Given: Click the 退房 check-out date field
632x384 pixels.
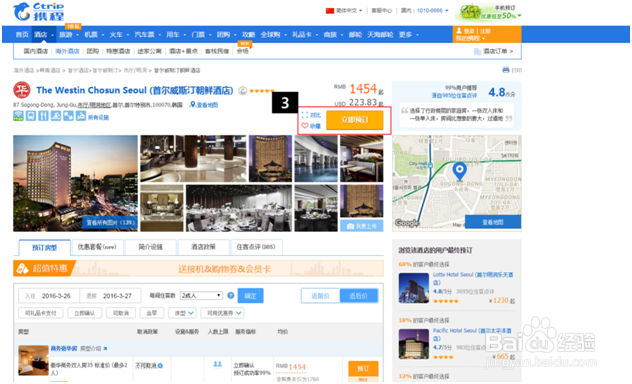Looking at the screenshot, I should 110,296.
